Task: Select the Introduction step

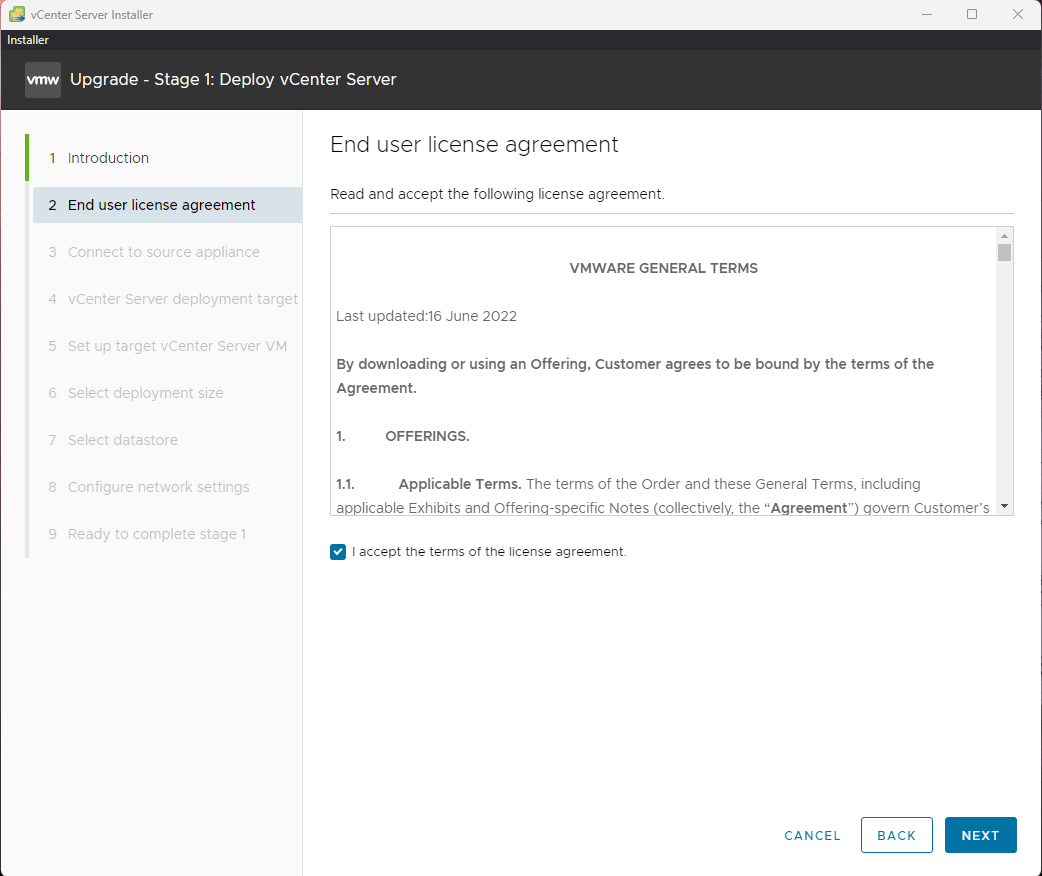Action: click(108, 158)
